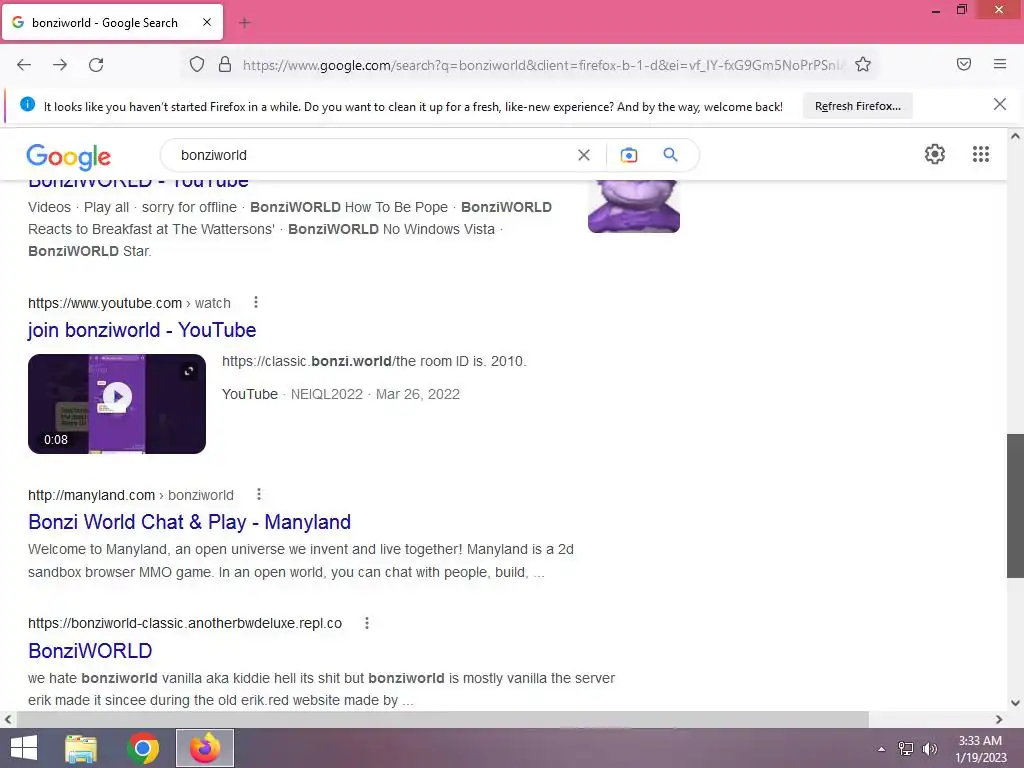
Task: Bookmark this page with the star icon
Action: click(x=863, y=65)
